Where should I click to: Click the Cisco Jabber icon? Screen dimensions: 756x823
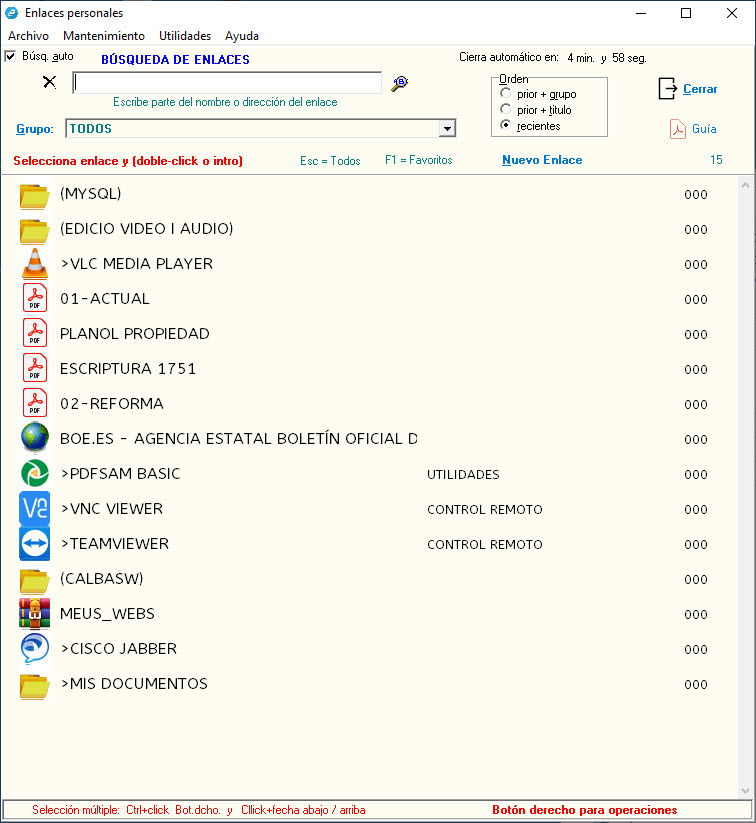tap(35, 648)
